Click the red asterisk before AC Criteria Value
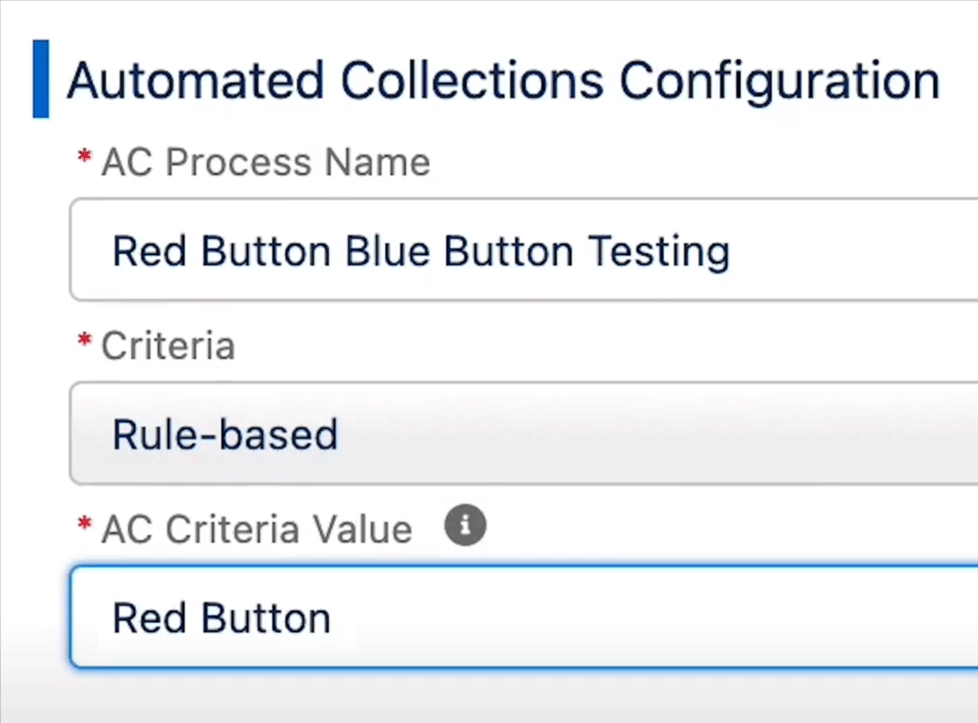Viewport: 978px width, 723px height. (84, 523)
